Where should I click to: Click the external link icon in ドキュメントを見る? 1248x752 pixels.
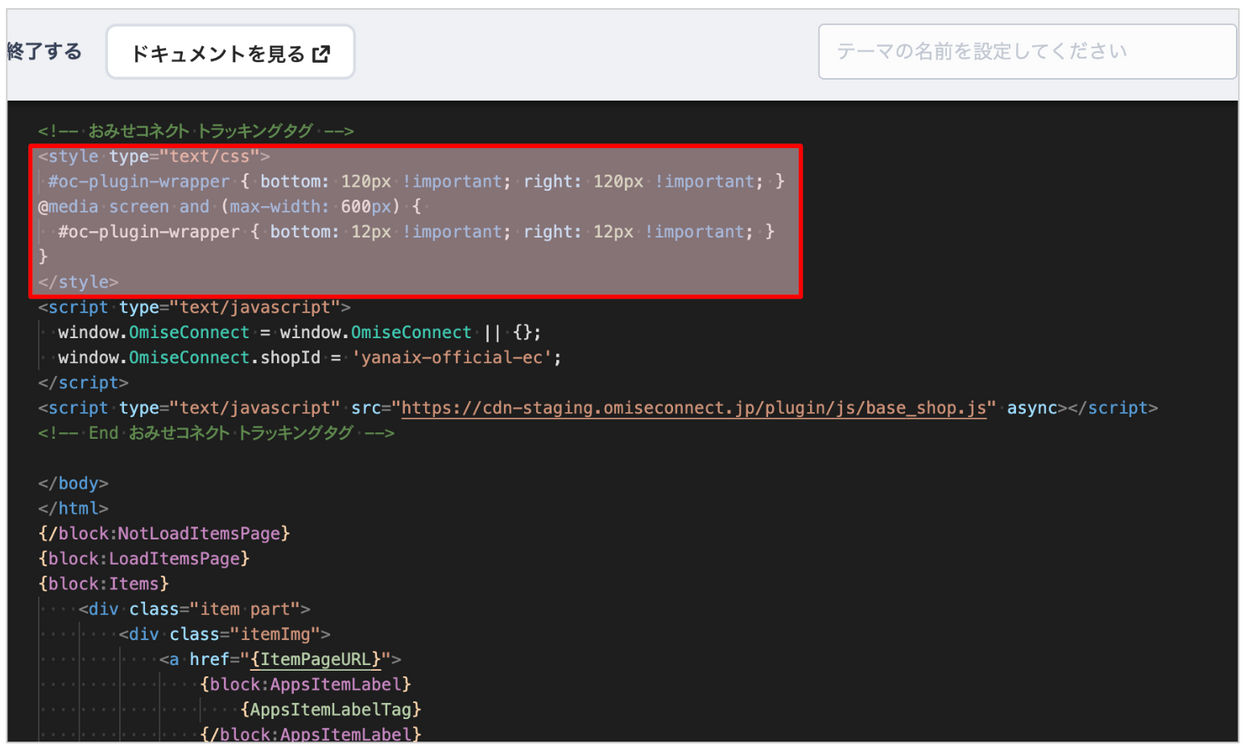[x=321, y=54]
